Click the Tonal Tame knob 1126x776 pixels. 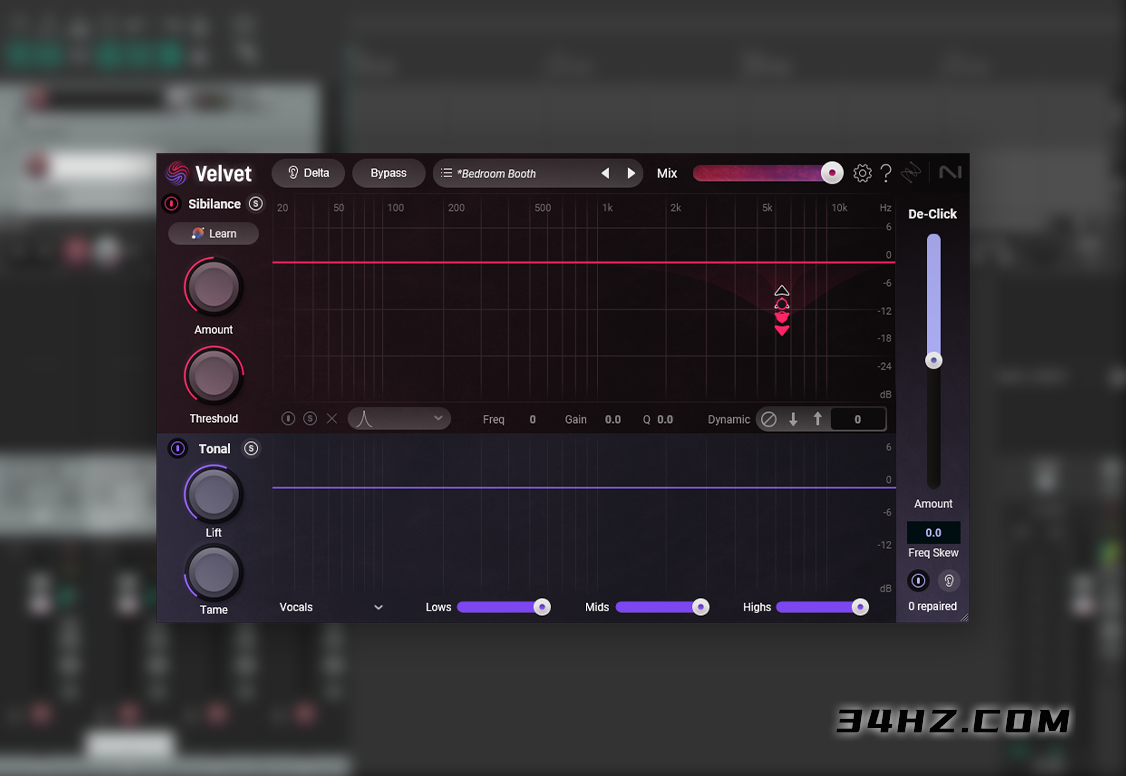click(213, 573)
